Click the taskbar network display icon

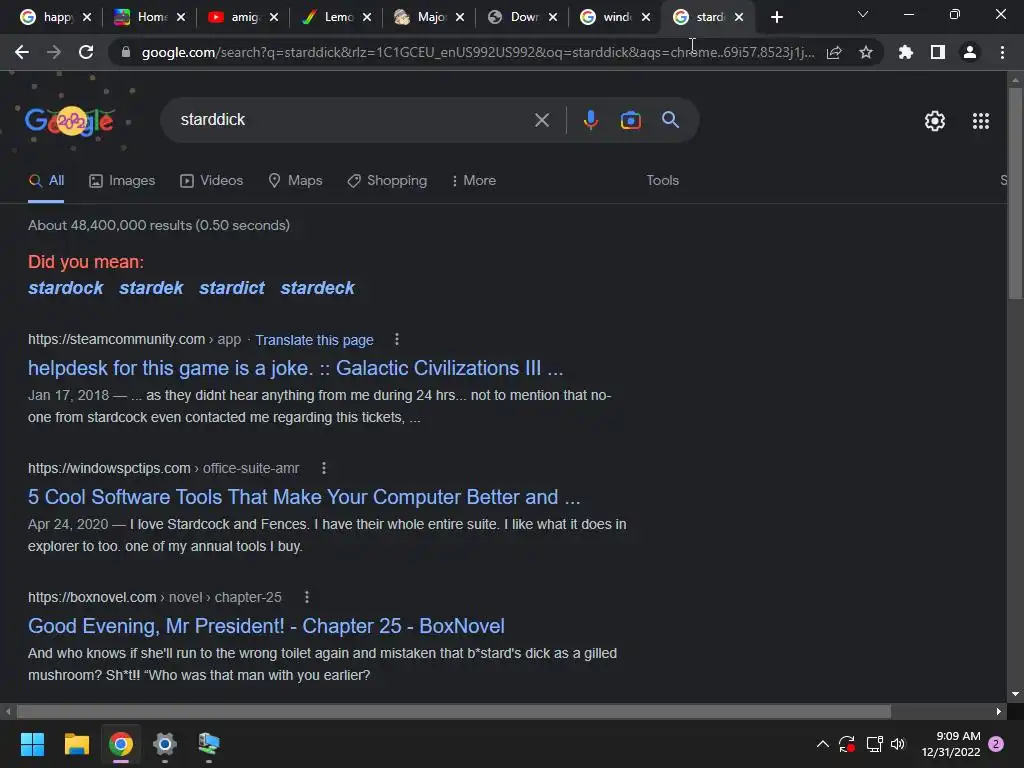click(x=874, y=744)
